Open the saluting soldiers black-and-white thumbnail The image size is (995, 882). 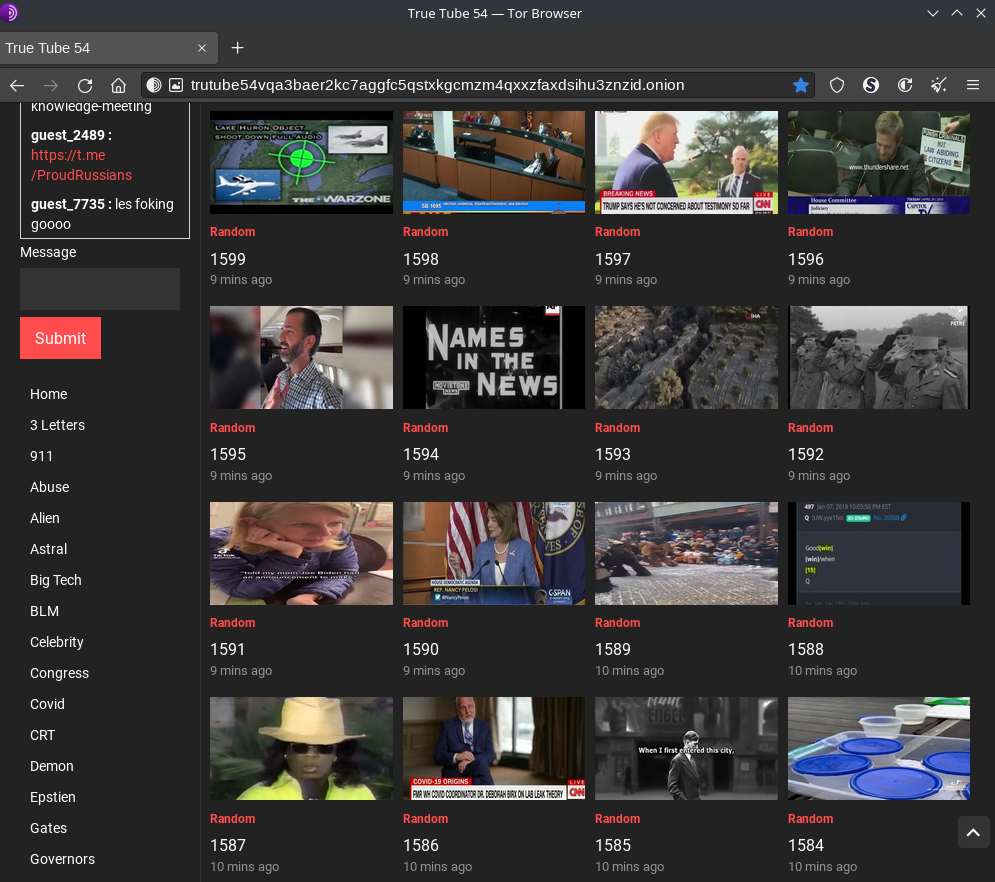click(x=879, y=358)
